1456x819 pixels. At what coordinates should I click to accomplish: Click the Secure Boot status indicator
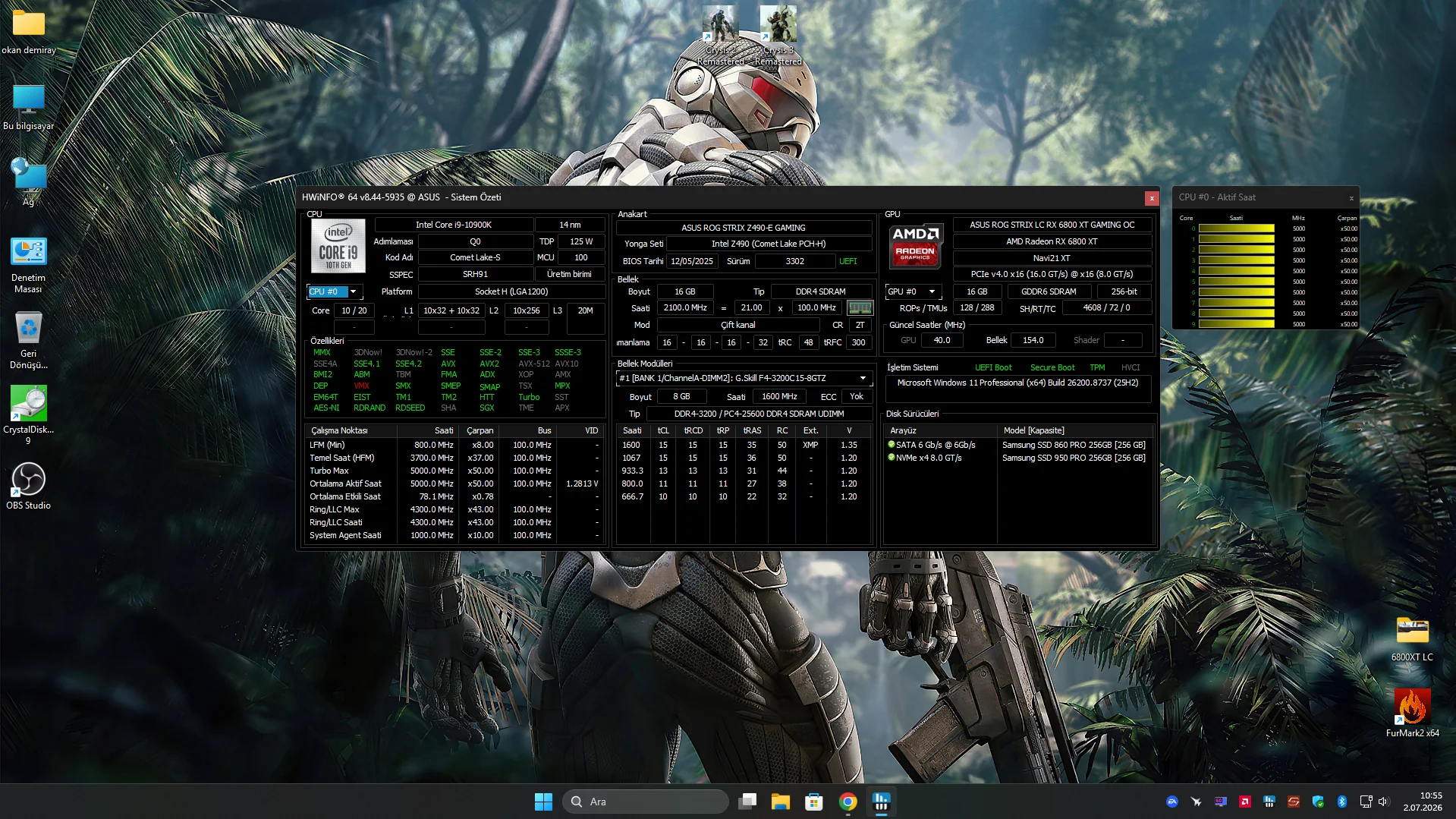coord(1052,367)
